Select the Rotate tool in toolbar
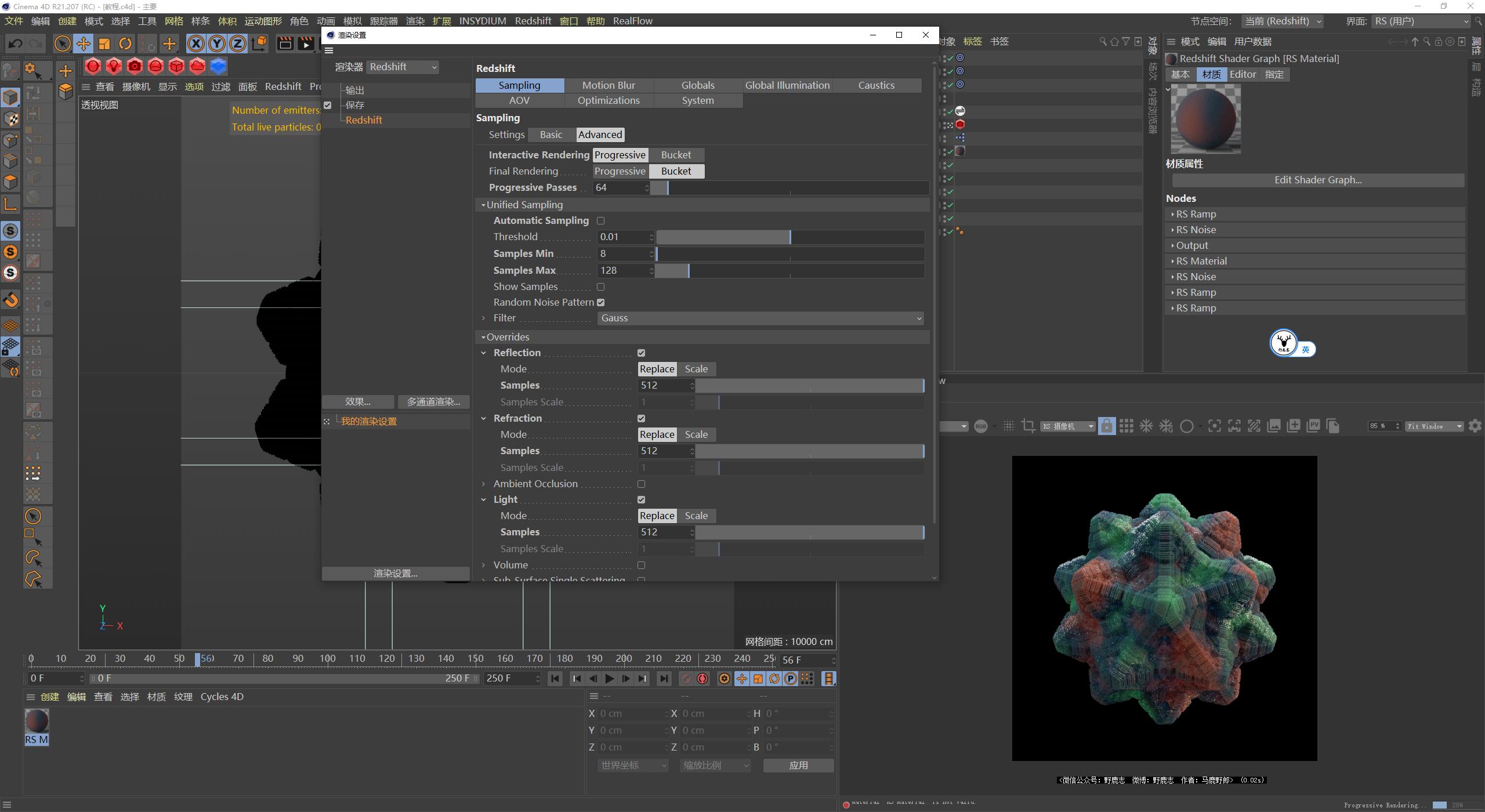This screenshot has width=1485, height=812. (125, 43)
